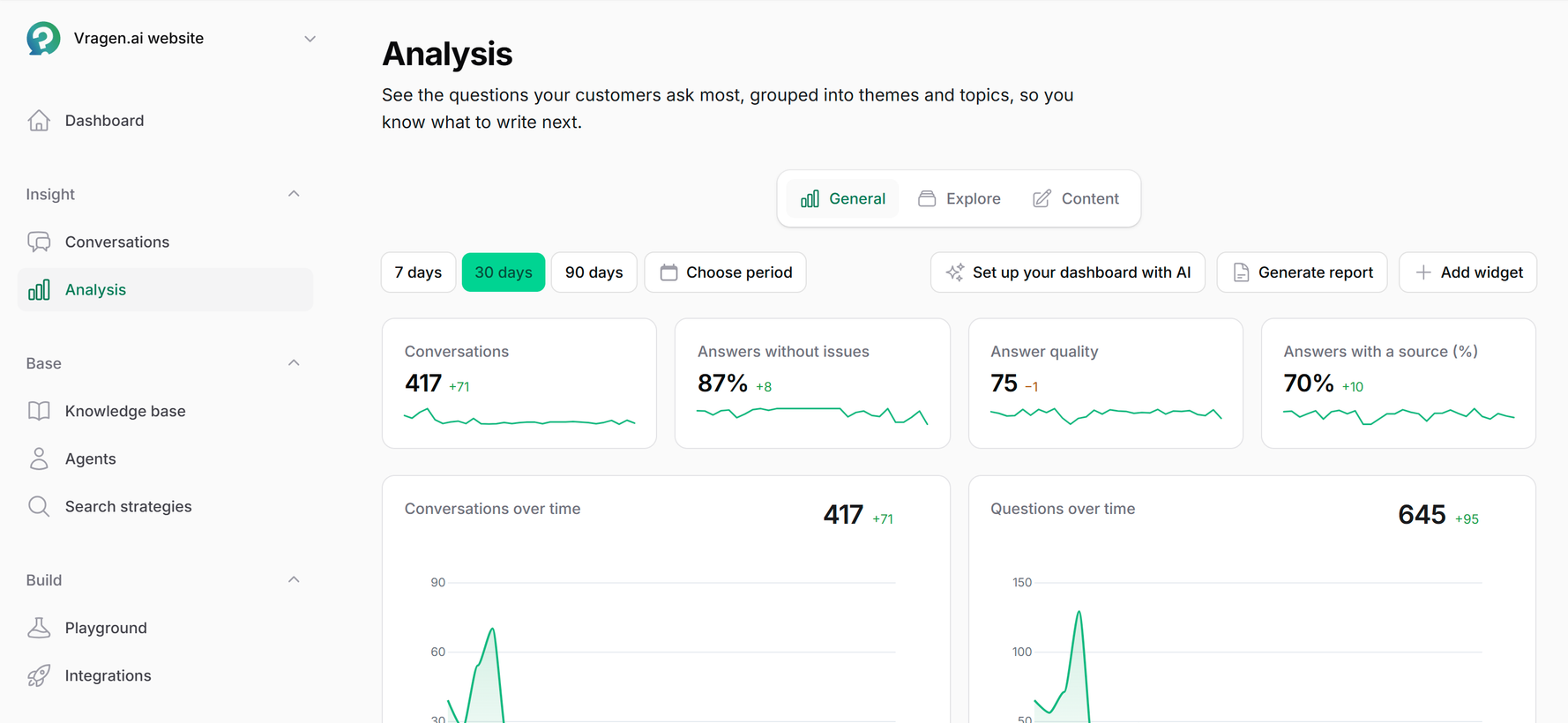This screenshot has width=1568, height=723.
Task: Click Add widget button
Action: [1468, 272]
